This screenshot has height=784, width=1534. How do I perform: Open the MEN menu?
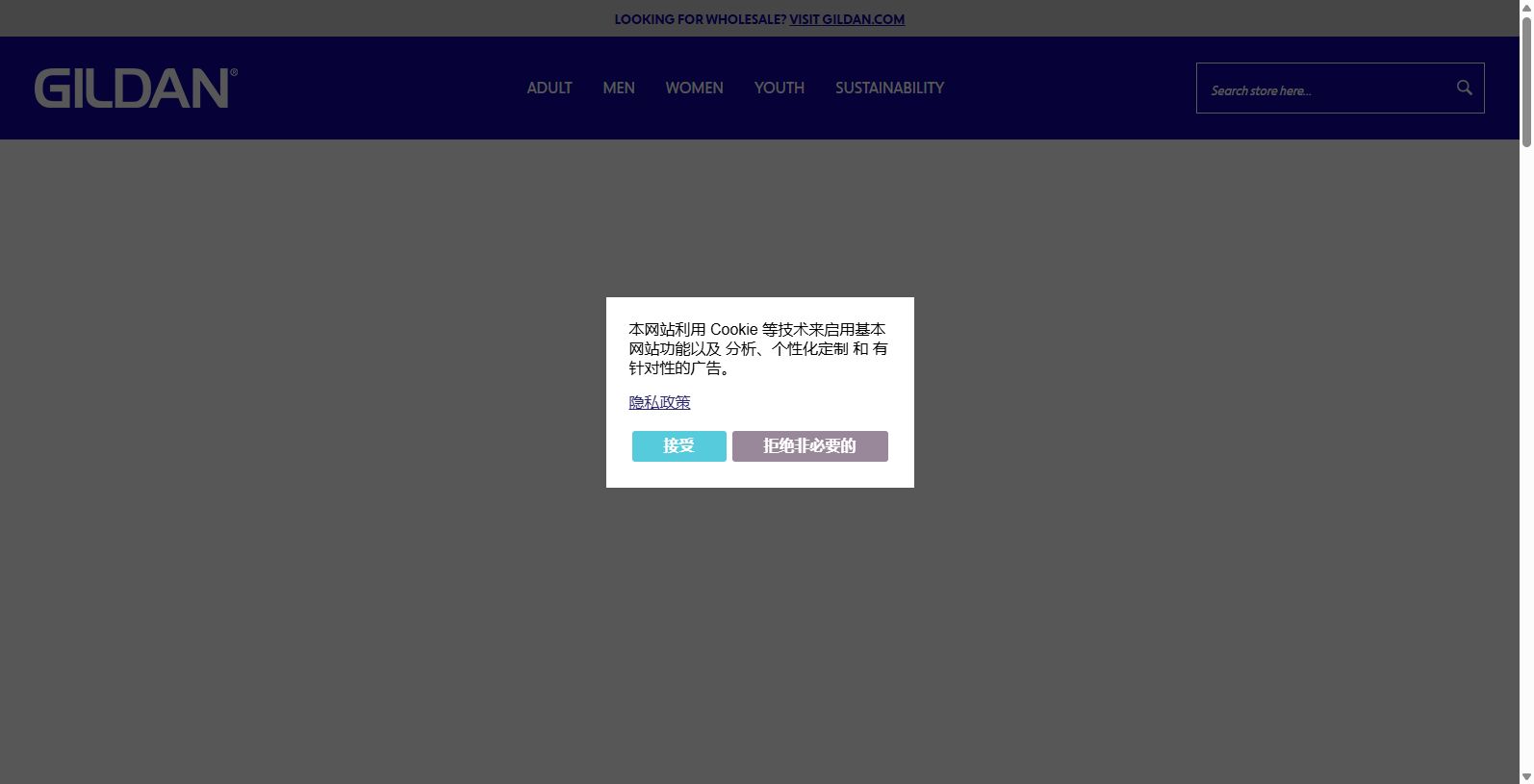619,88
